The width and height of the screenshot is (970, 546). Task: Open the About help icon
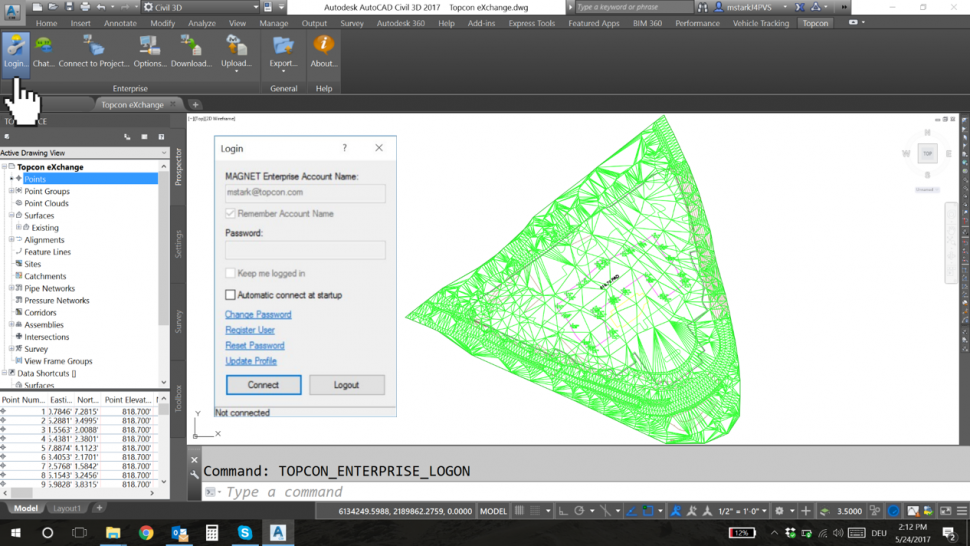(323, 50)
